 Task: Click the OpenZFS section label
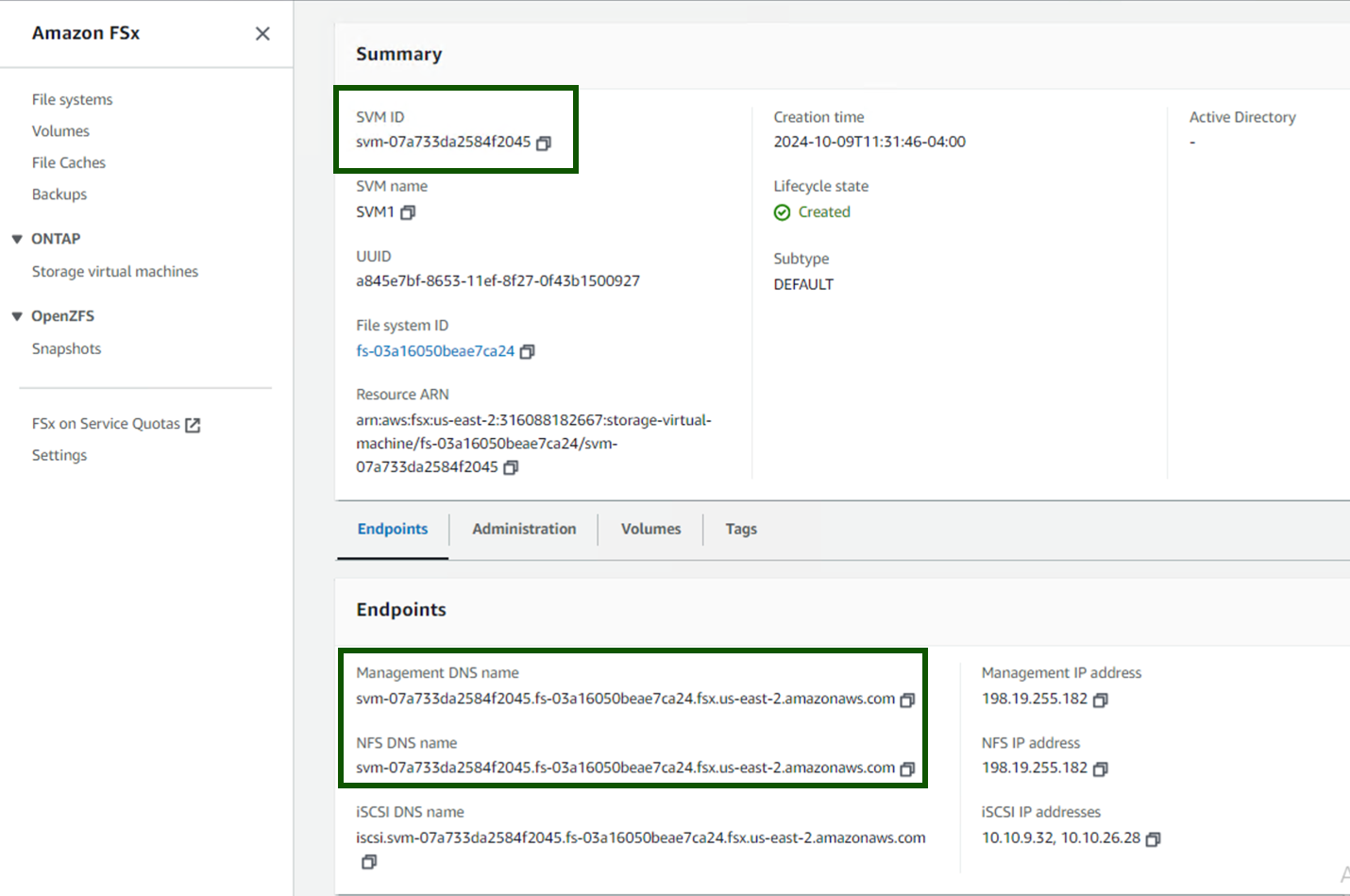coord(63,316)
